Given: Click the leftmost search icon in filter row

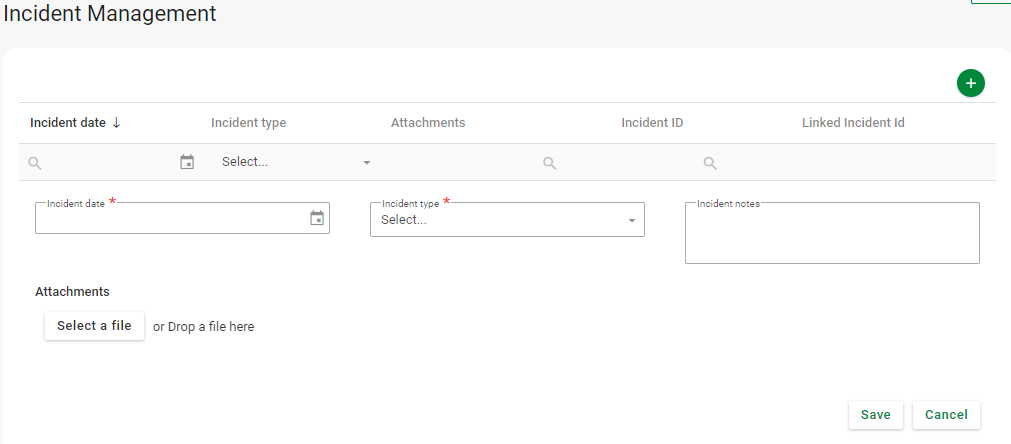Looking at the screenshot, I should tap(35, 163).
